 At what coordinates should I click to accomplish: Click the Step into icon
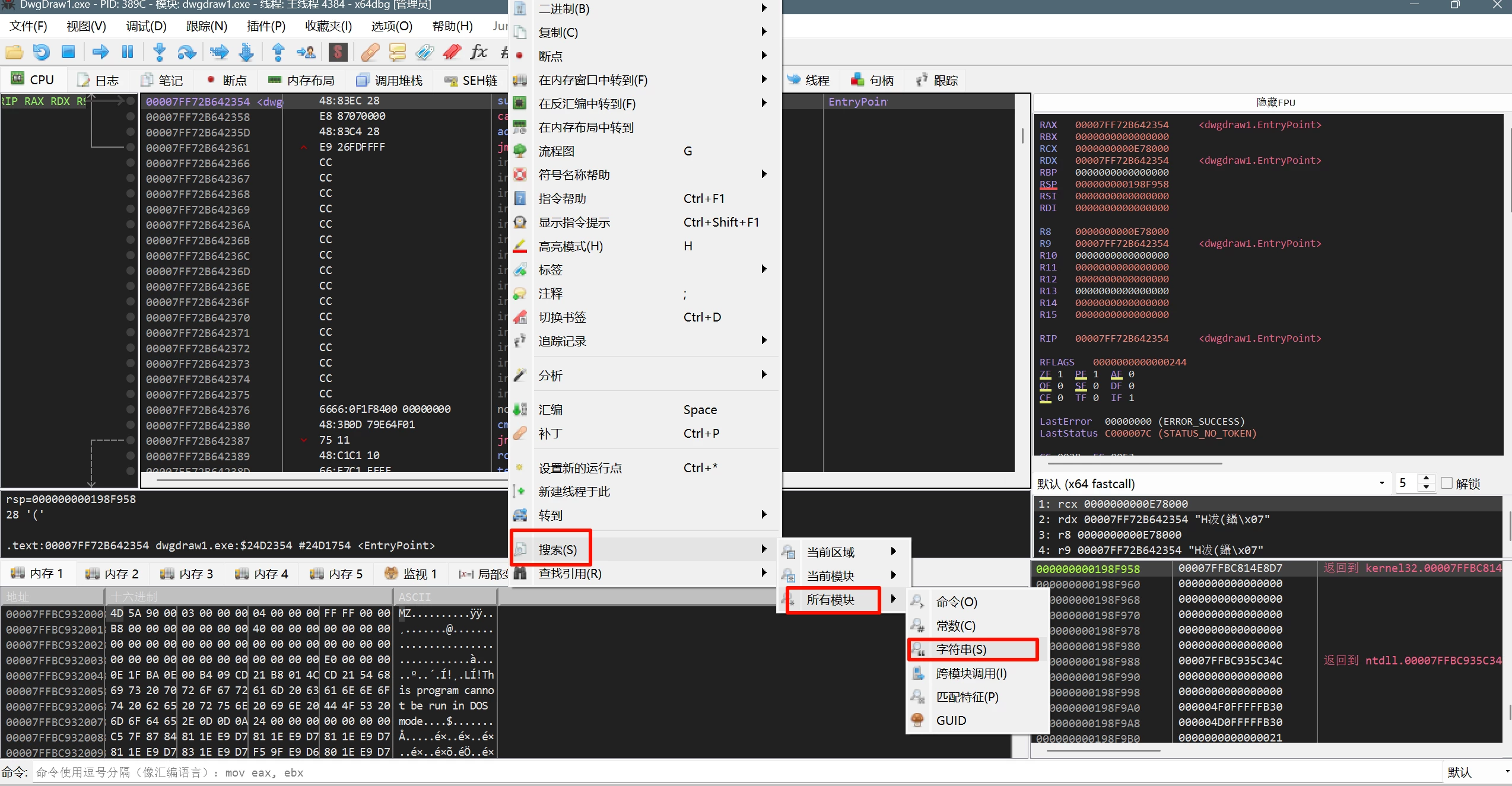click(x=159, y=52)
